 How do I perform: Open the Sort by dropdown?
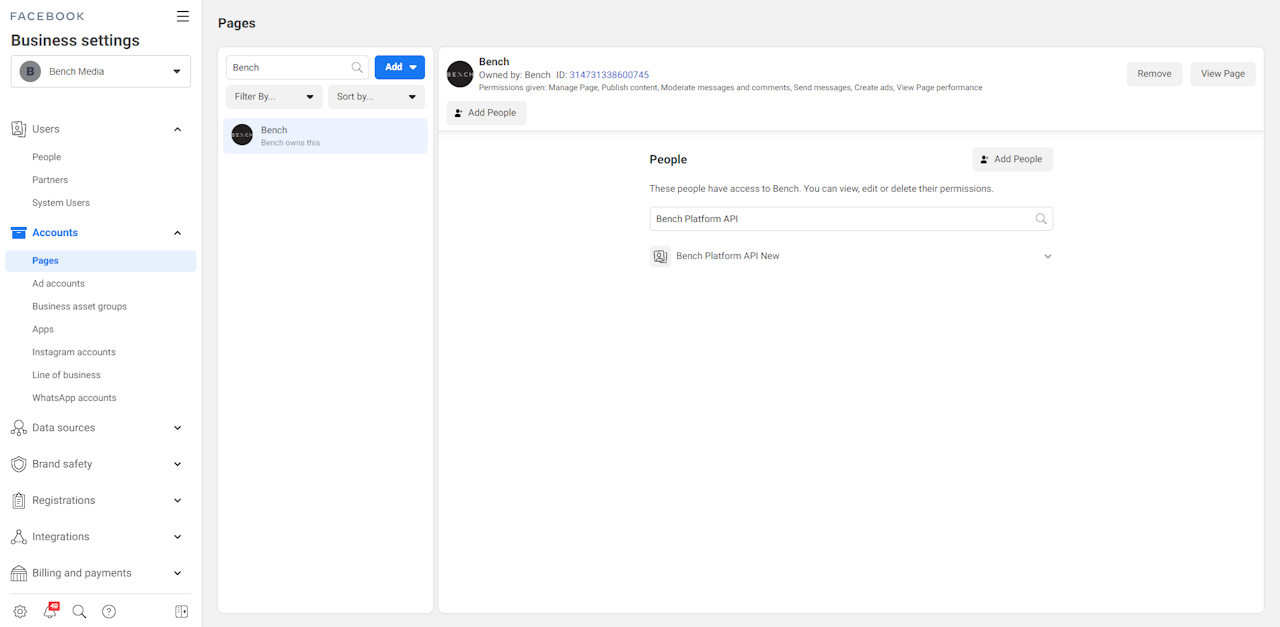click(376, 97)
